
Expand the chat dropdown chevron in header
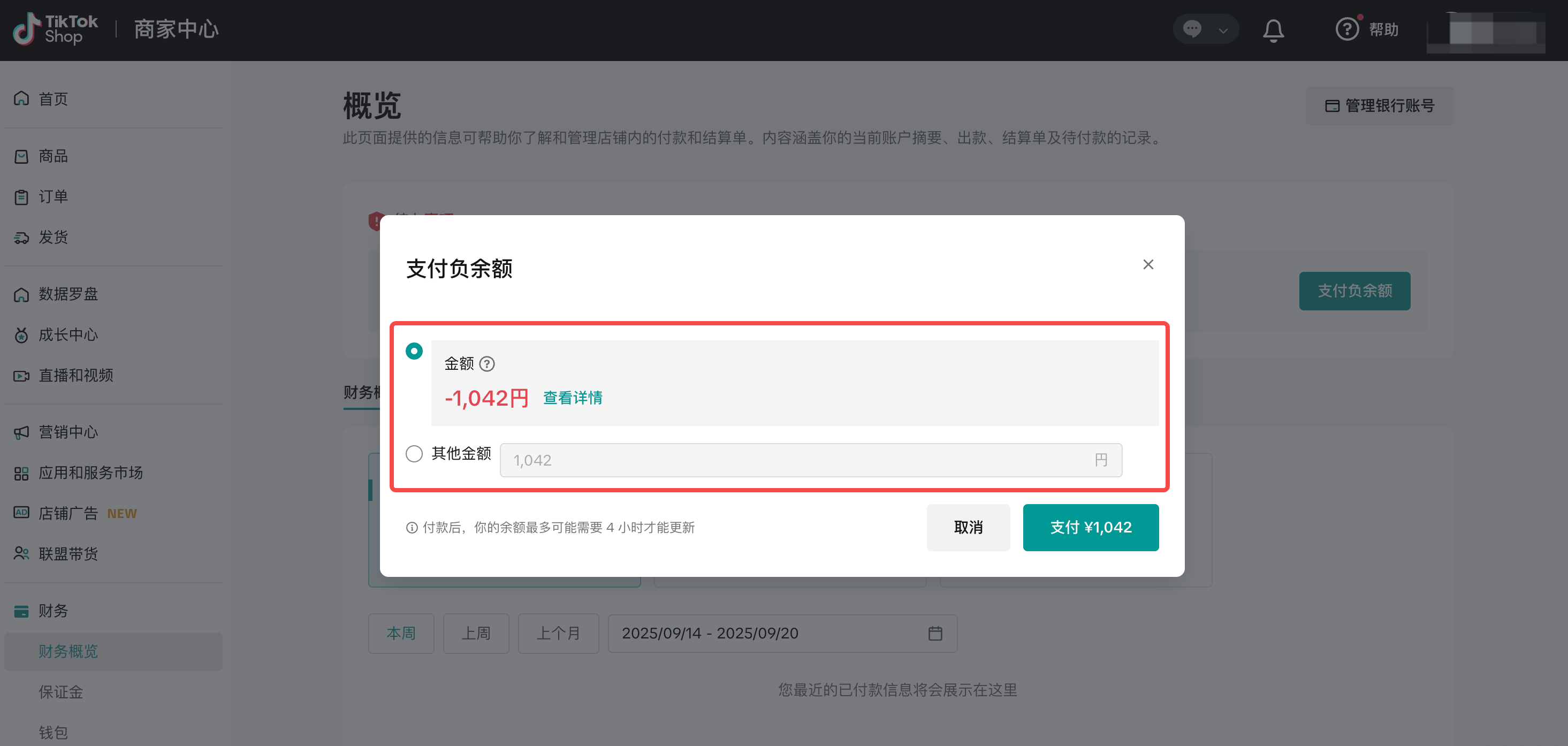(1223, 31)
